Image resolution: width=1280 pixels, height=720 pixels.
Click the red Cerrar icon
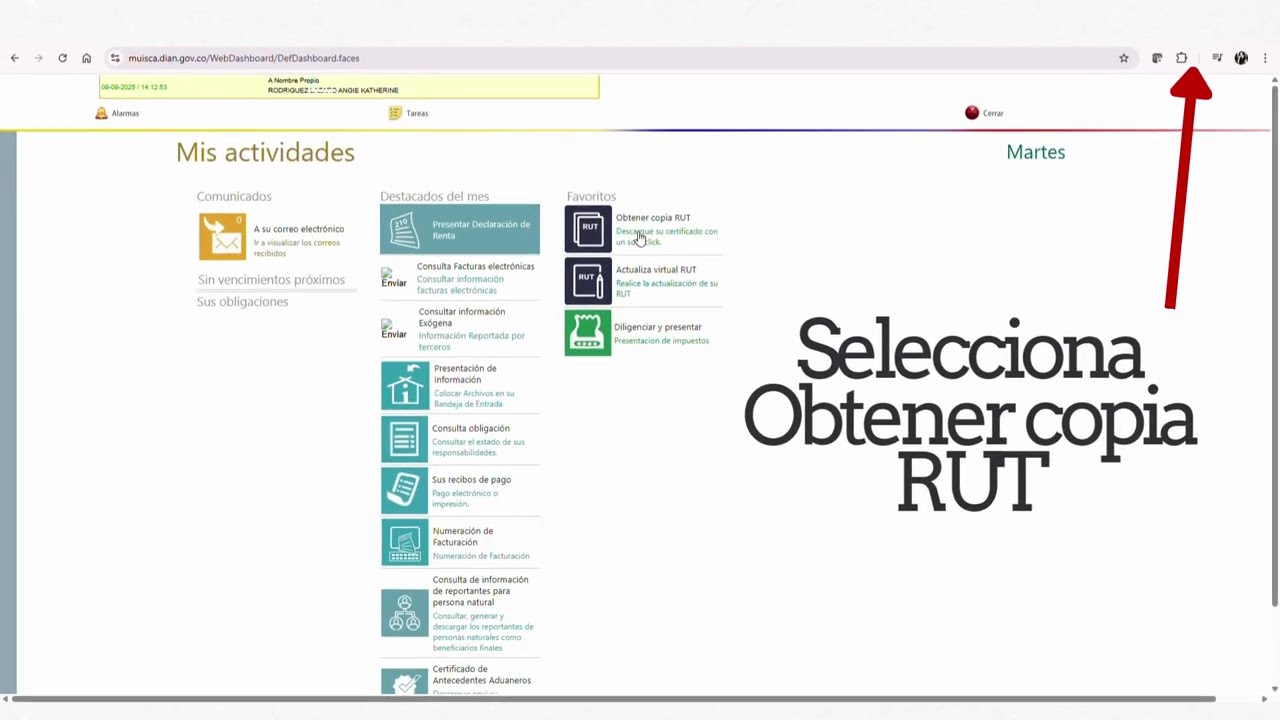point(972,113)
